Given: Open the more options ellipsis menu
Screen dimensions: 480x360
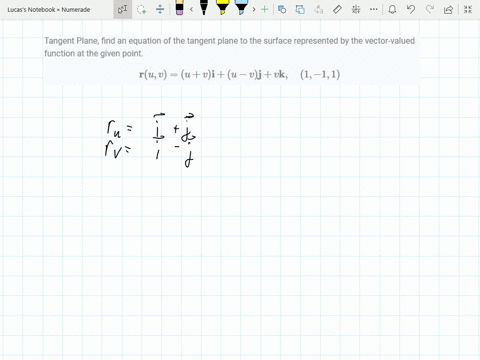Looking at the screenshot, I should click(374, 9).
